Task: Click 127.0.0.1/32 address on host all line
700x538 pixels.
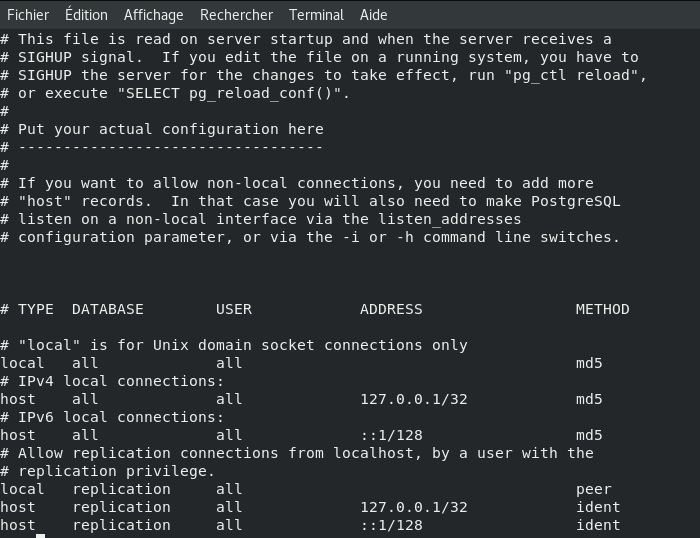Action: point(414,399)
